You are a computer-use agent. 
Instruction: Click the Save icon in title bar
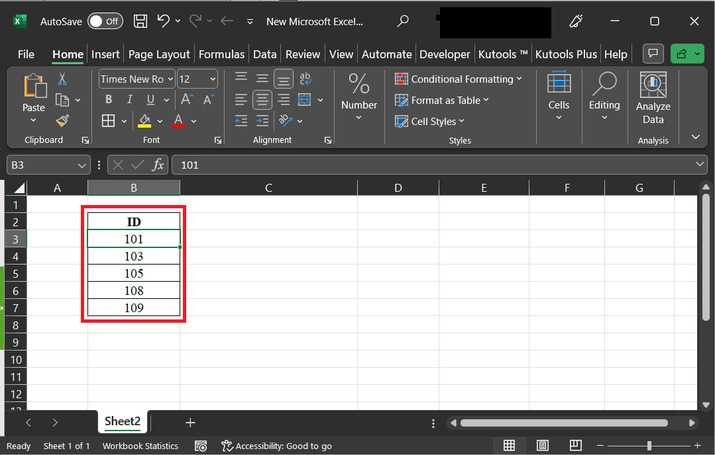pos(140,21)
